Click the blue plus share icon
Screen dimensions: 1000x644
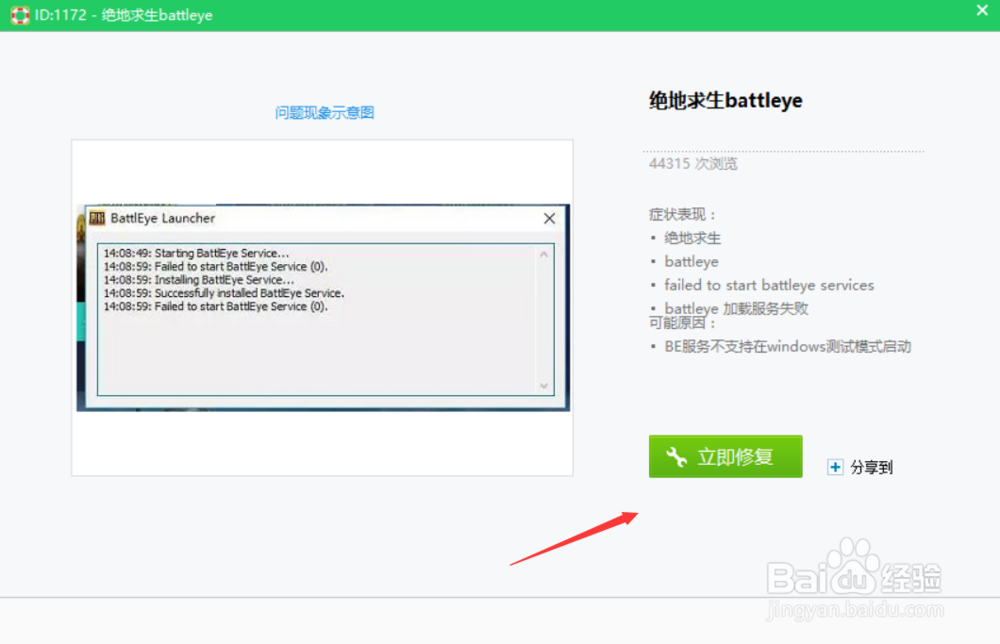click(x=835, y=467)
